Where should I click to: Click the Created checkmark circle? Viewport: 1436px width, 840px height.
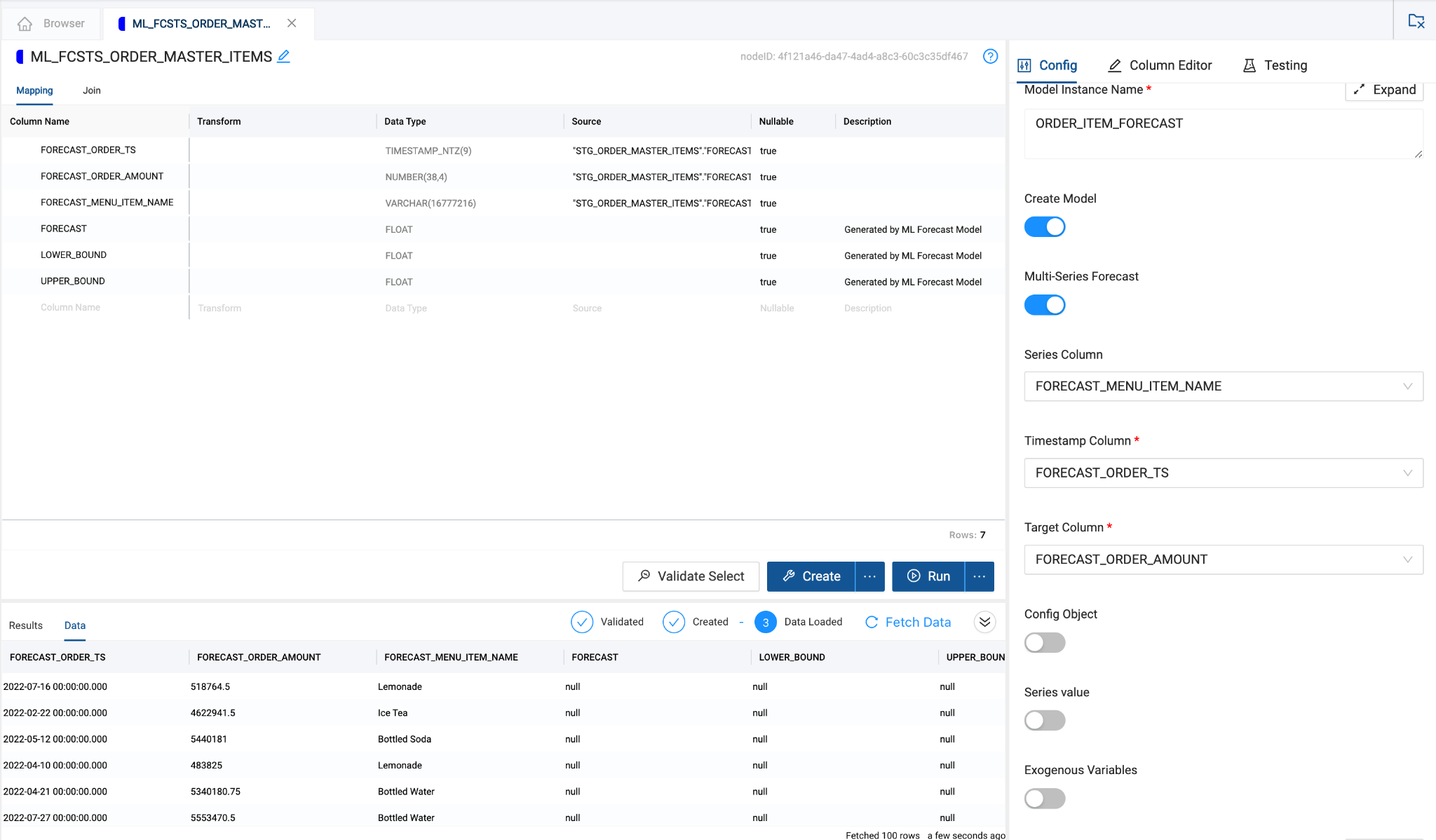pos(674,622)
